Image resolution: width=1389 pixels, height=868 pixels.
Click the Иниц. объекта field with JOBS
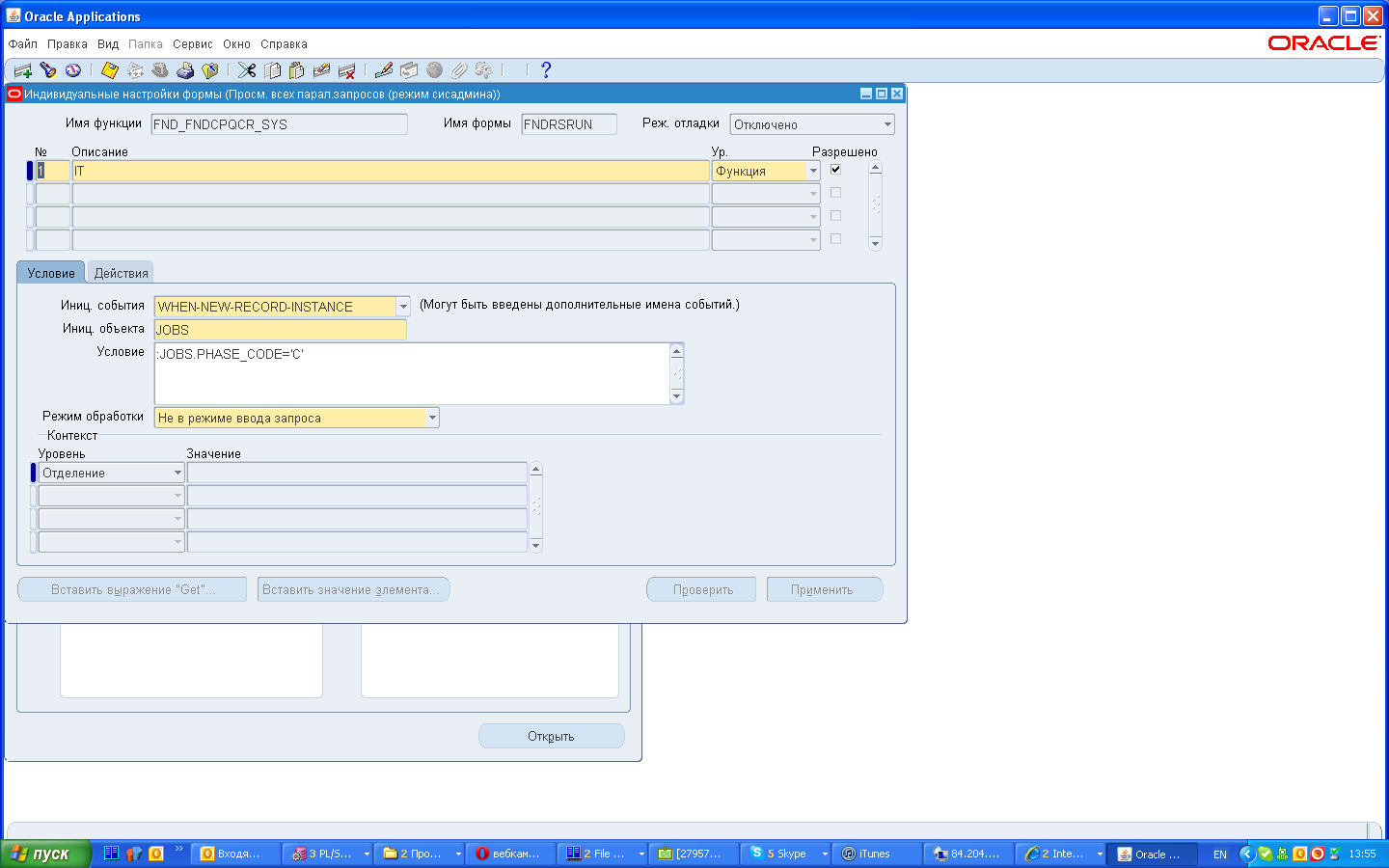pyautogui.click(x=281, y=330)
